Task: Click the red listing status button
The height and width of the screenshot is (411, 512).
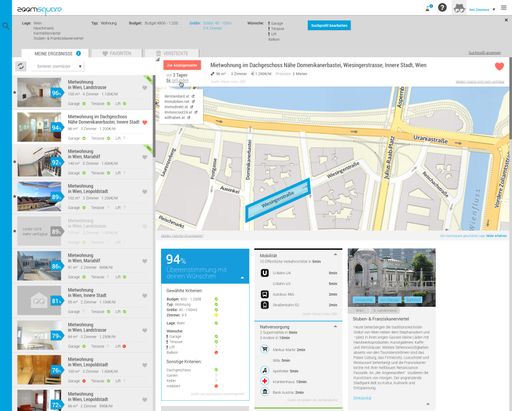Action: [x=182, y=65]
